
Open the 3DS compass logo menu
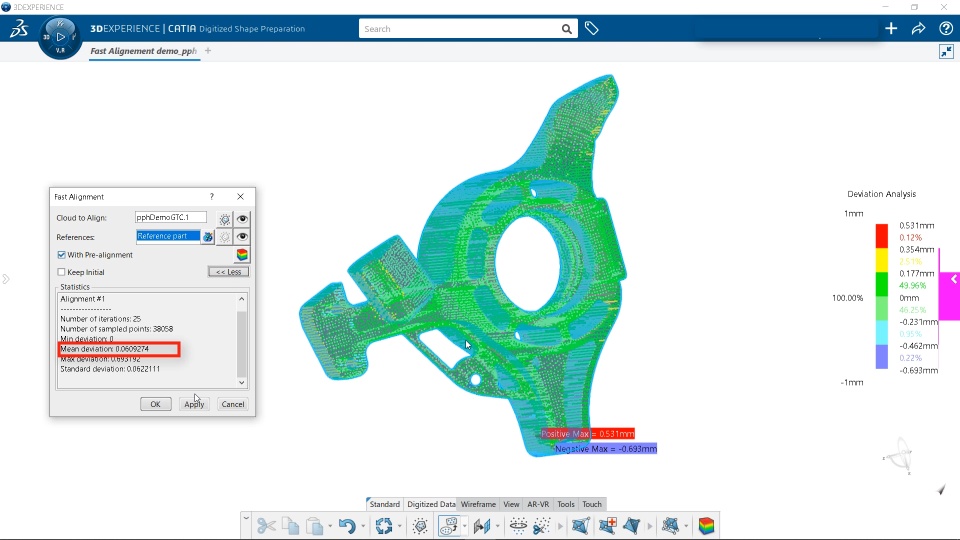coord(18,28)
